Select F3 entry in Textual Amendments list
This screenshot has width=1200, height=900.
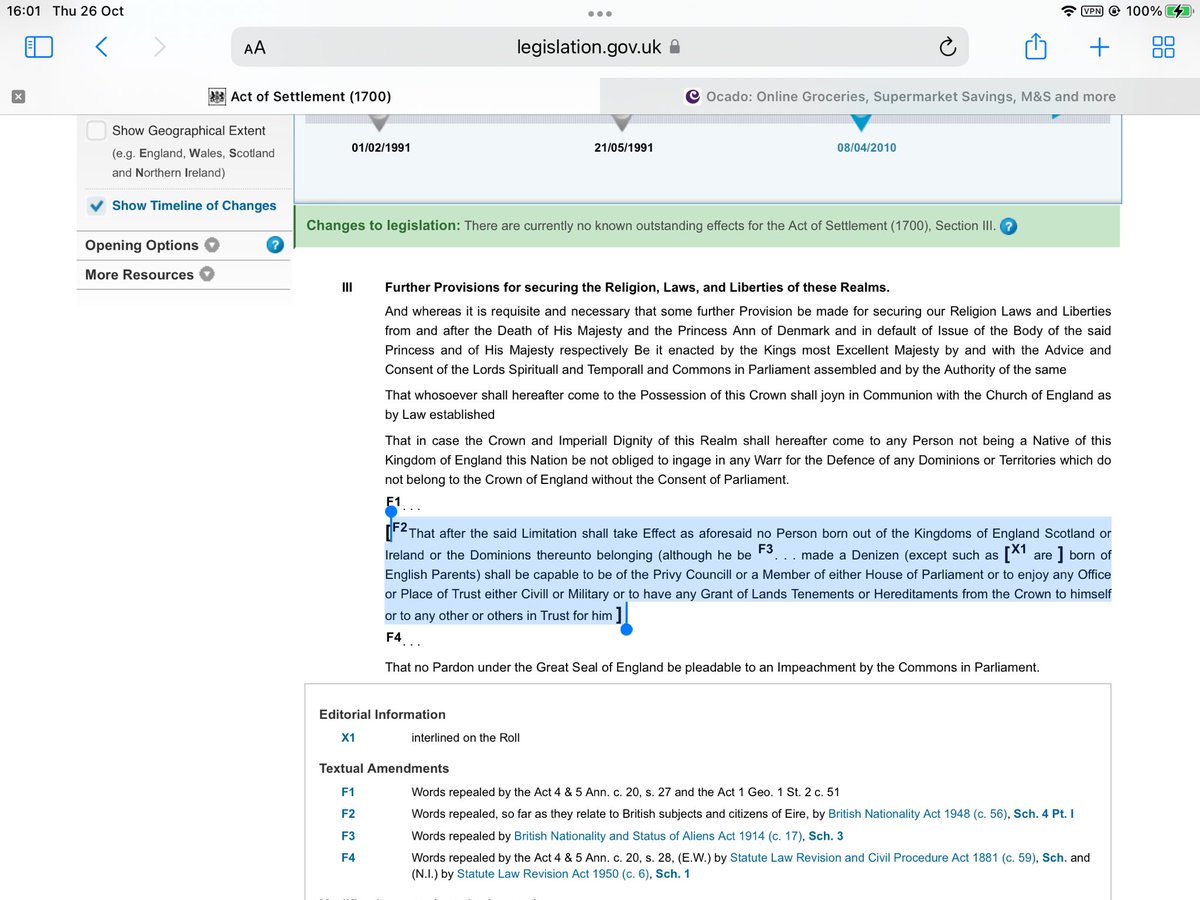(348, 836)
